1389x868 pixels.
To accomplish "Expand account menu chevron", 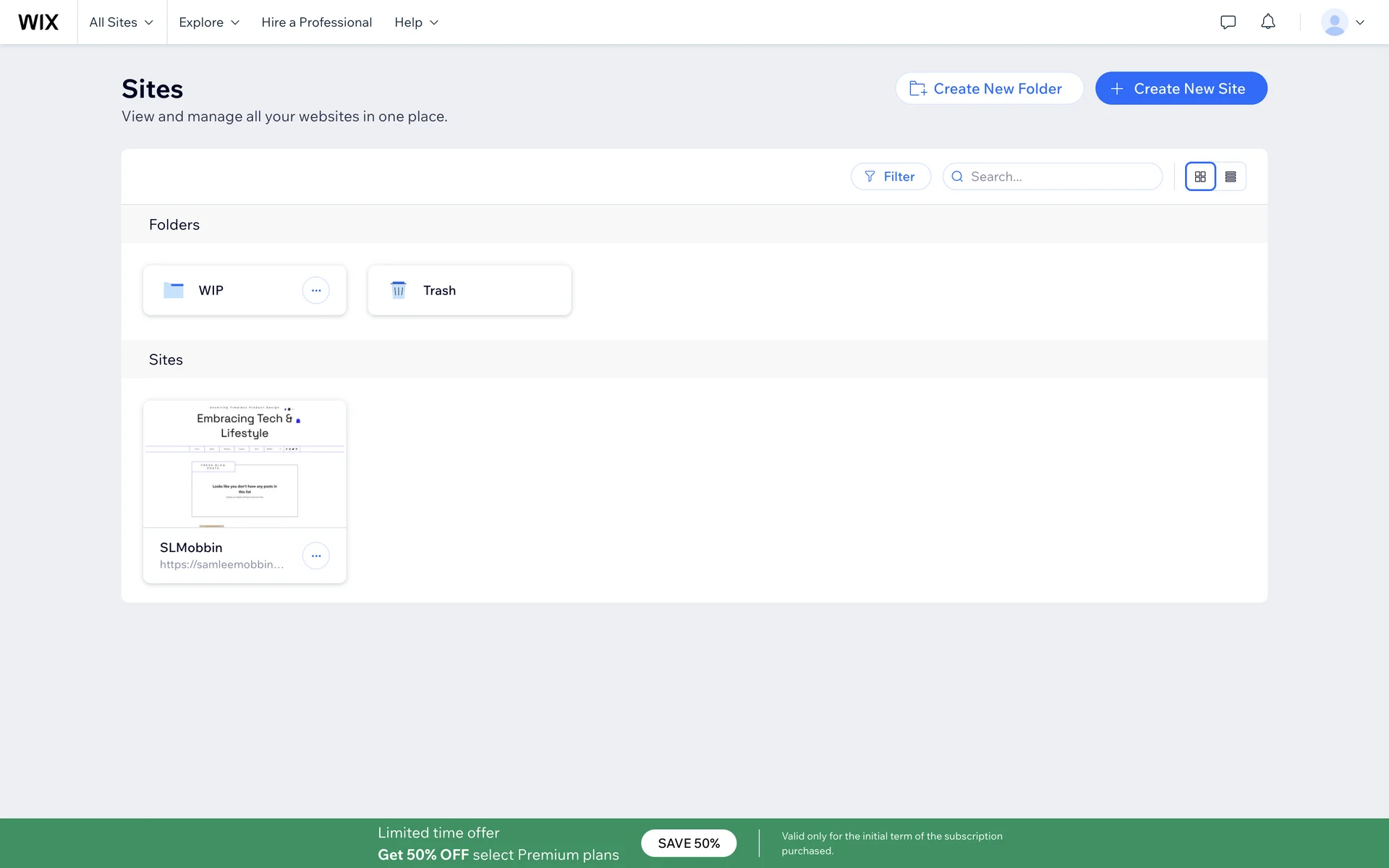I will [1360, 22].
